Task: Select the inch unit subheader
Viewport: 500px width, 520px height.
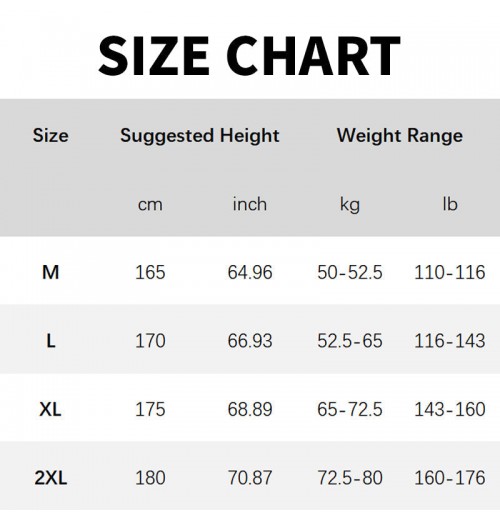Action: 250,204
